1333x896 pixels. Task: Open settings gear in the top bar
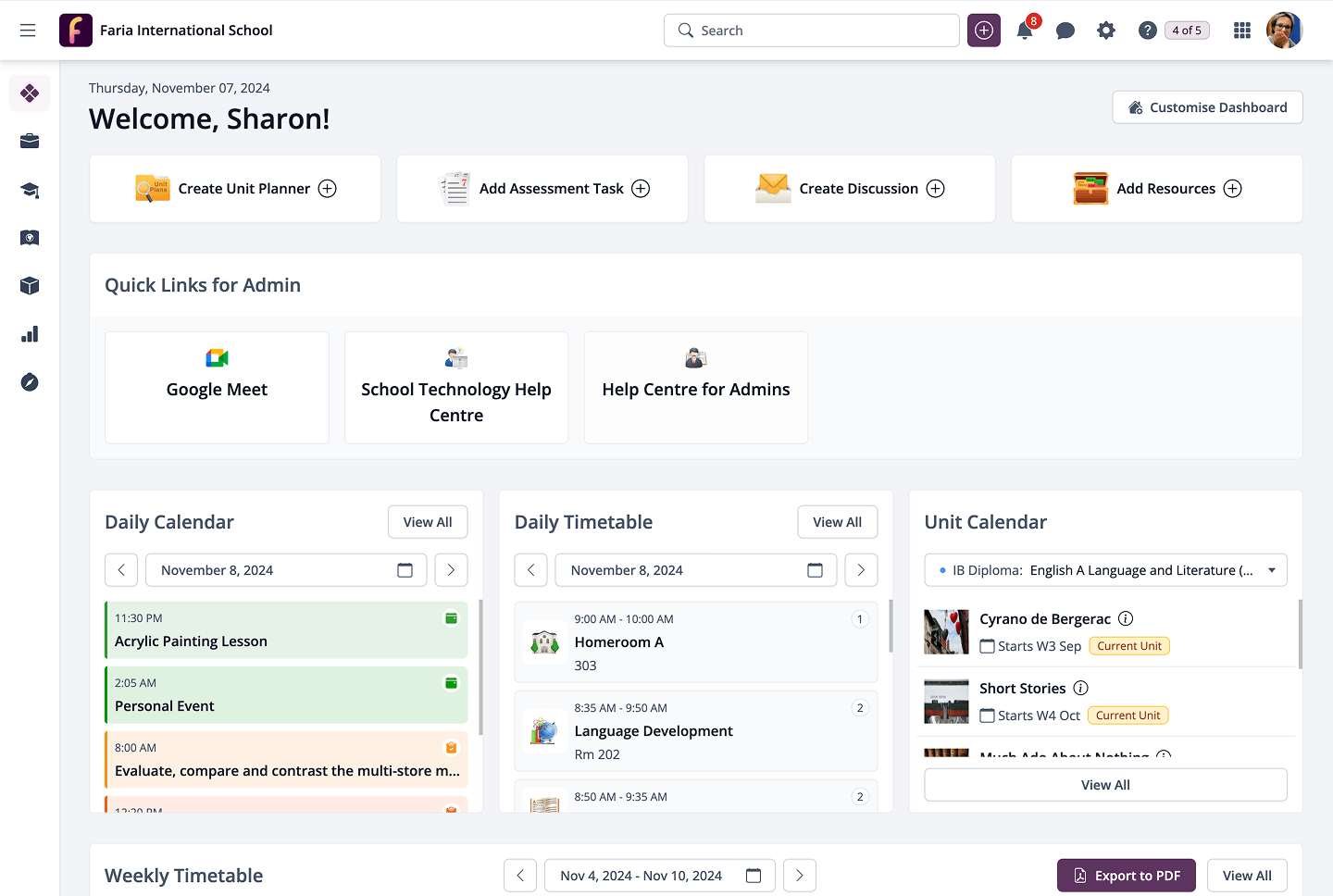pos(1106,31)
